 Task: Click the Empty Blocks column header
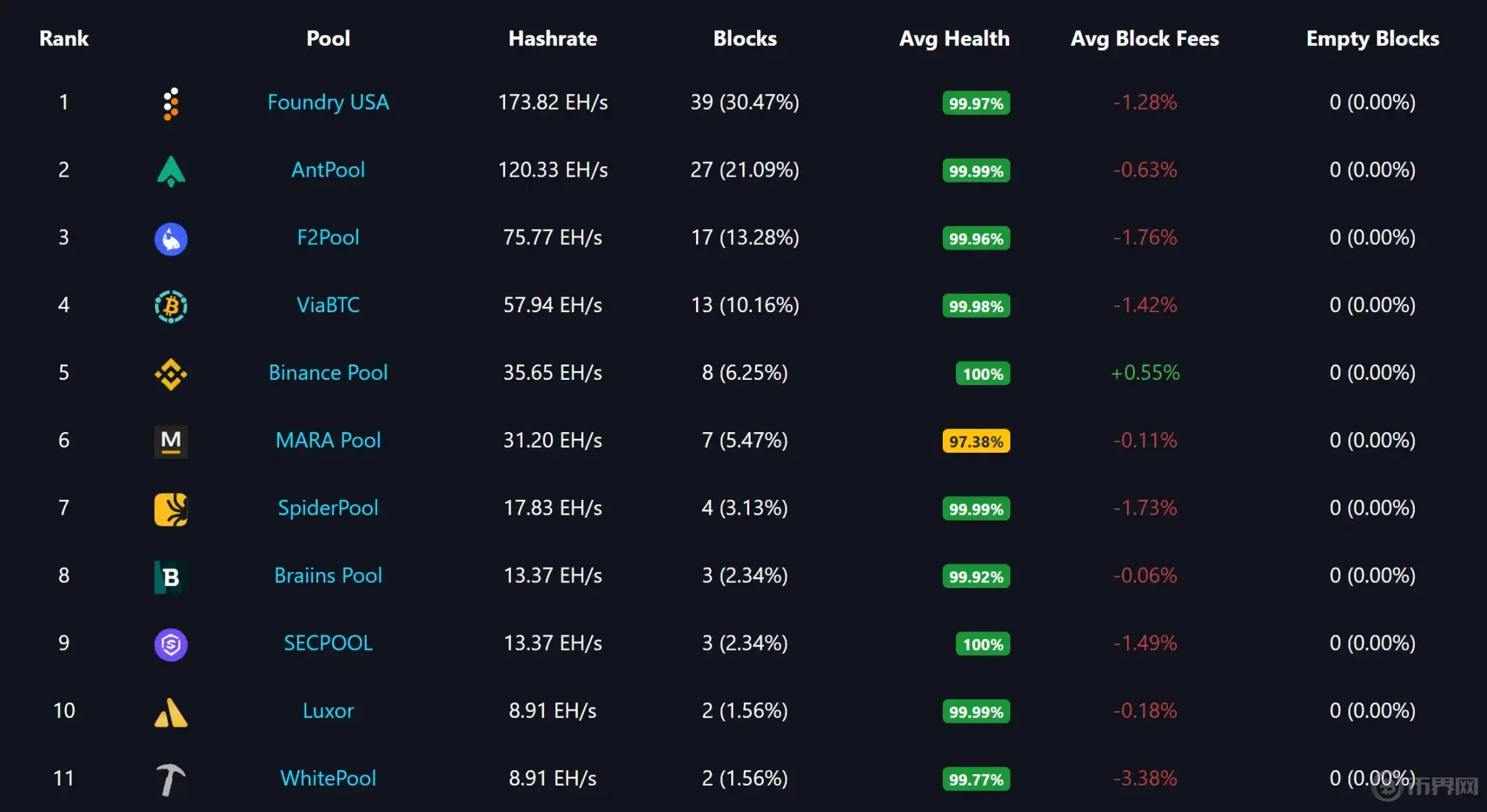click(x=1372, y=38)
